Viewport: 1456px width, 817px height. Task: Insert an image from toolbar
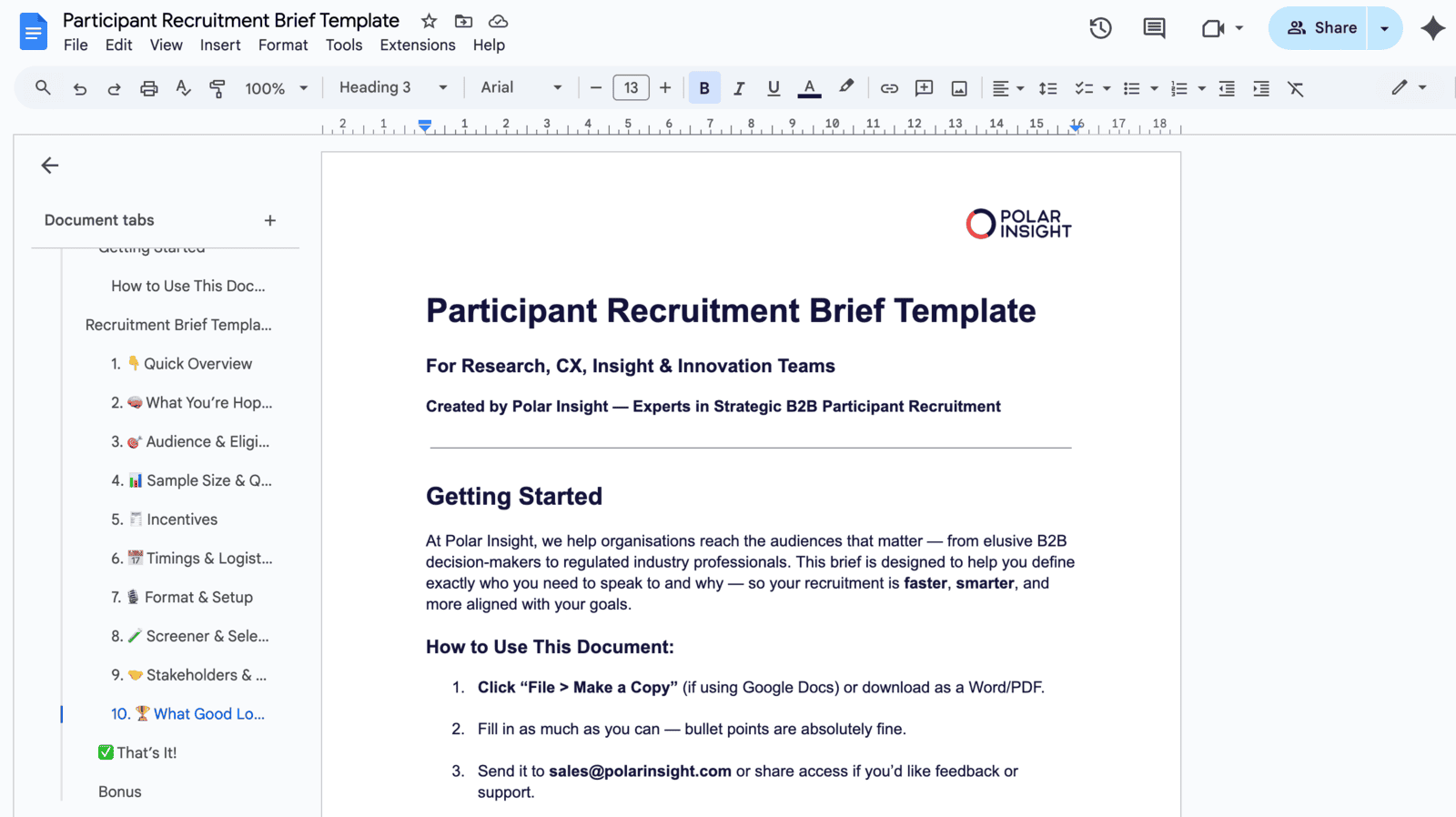[959, 88]
